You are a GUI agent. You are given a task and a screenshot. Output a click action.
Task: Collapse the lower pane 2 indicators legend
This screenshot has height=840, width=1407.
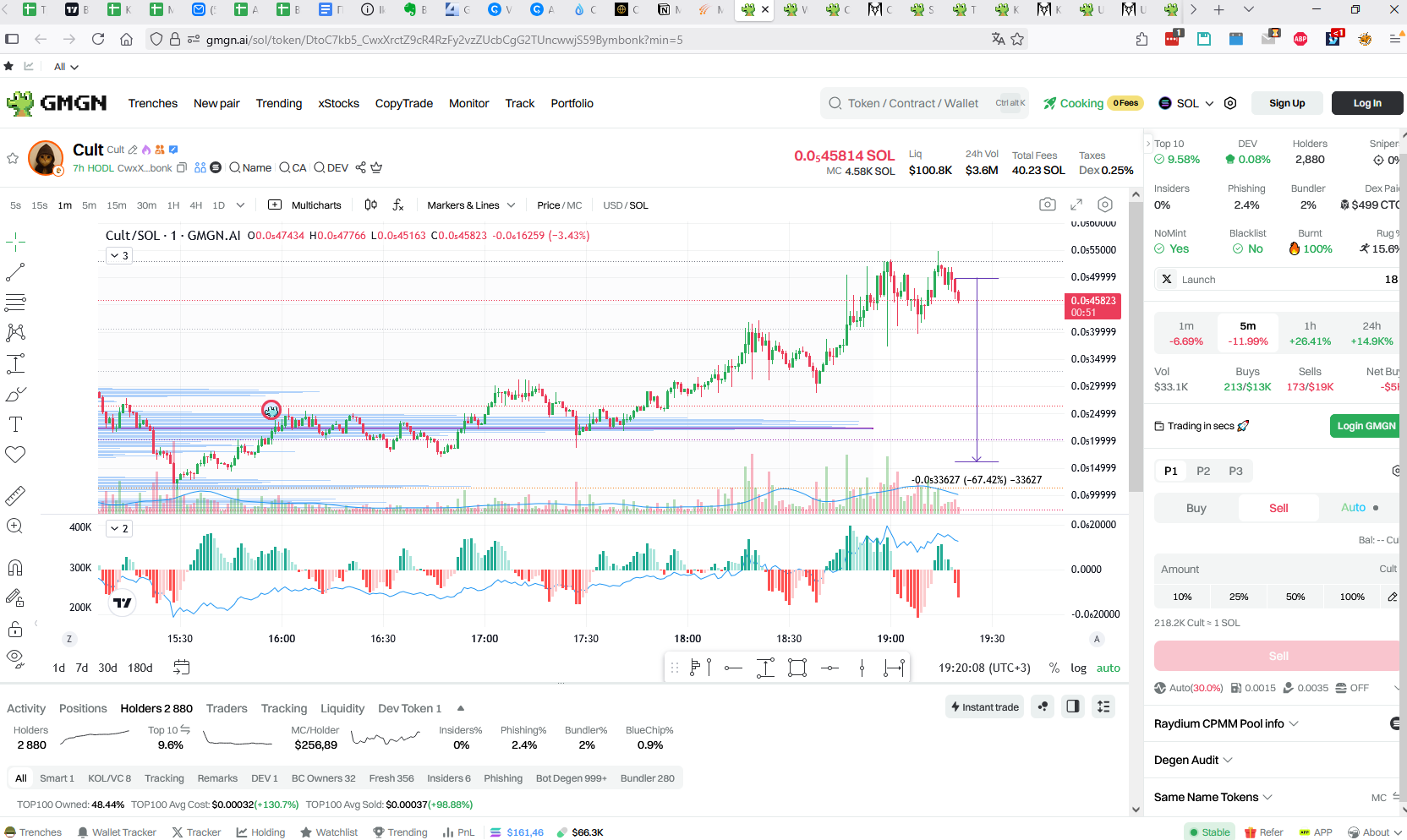point(119,528)
